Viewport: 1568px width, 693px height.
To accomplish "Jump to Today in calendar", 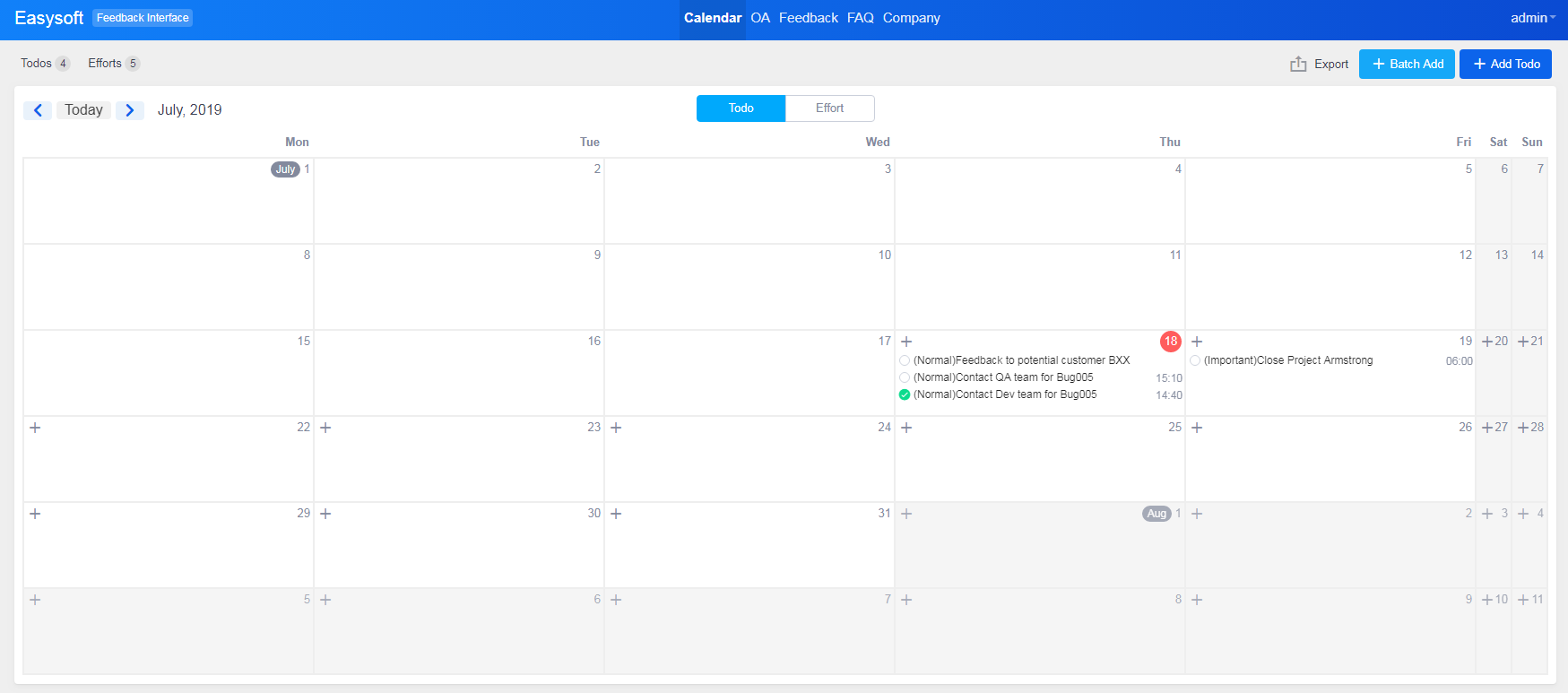I will point(83,110).
